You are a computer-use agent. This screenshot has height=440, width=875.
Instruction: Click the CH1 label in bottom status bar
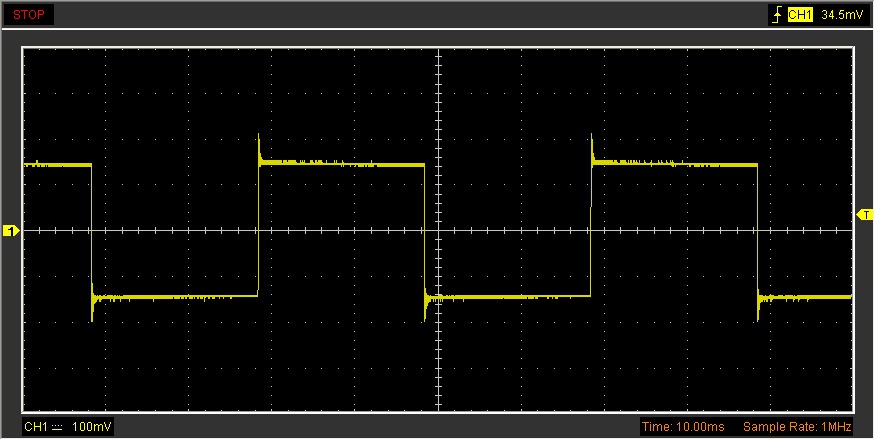(x=35, y=427)
